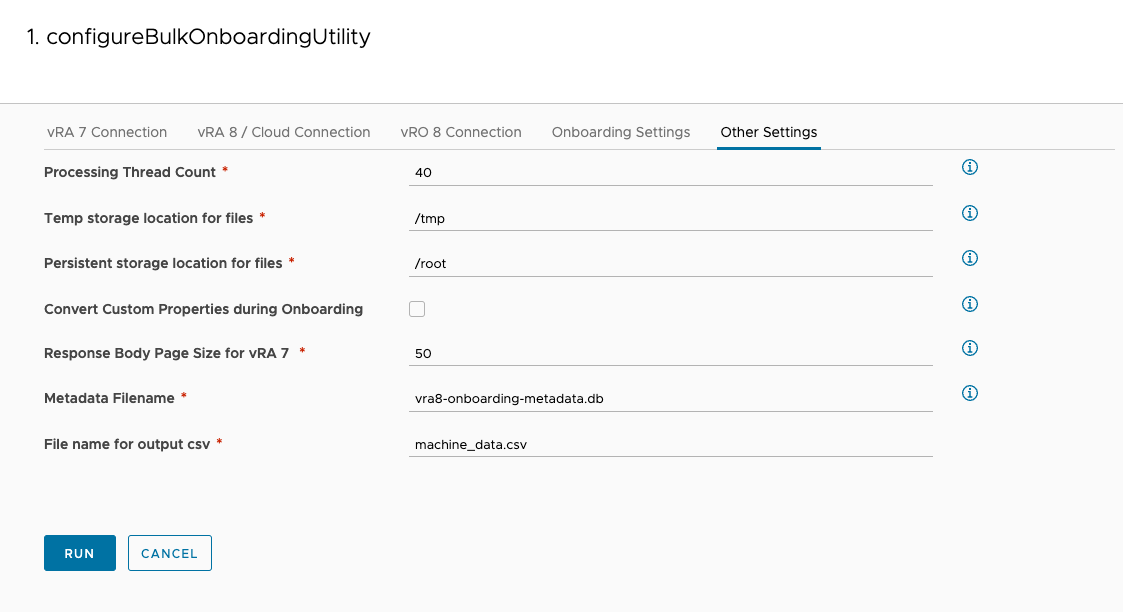Click info icon for Response Body Page Size

pos(969,348)
